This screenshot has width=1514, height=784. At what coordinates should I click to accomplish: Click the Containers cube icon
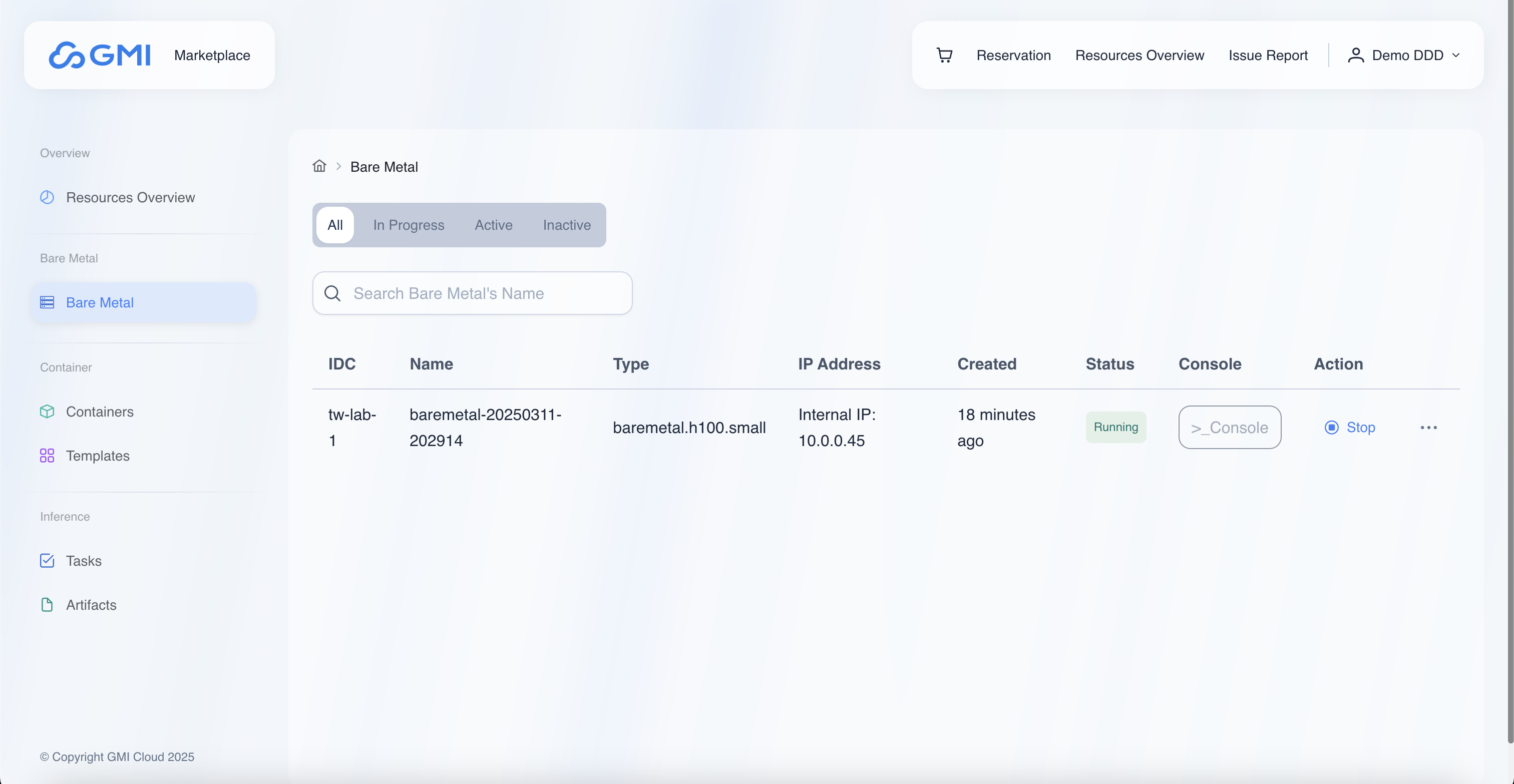point(47,412)
